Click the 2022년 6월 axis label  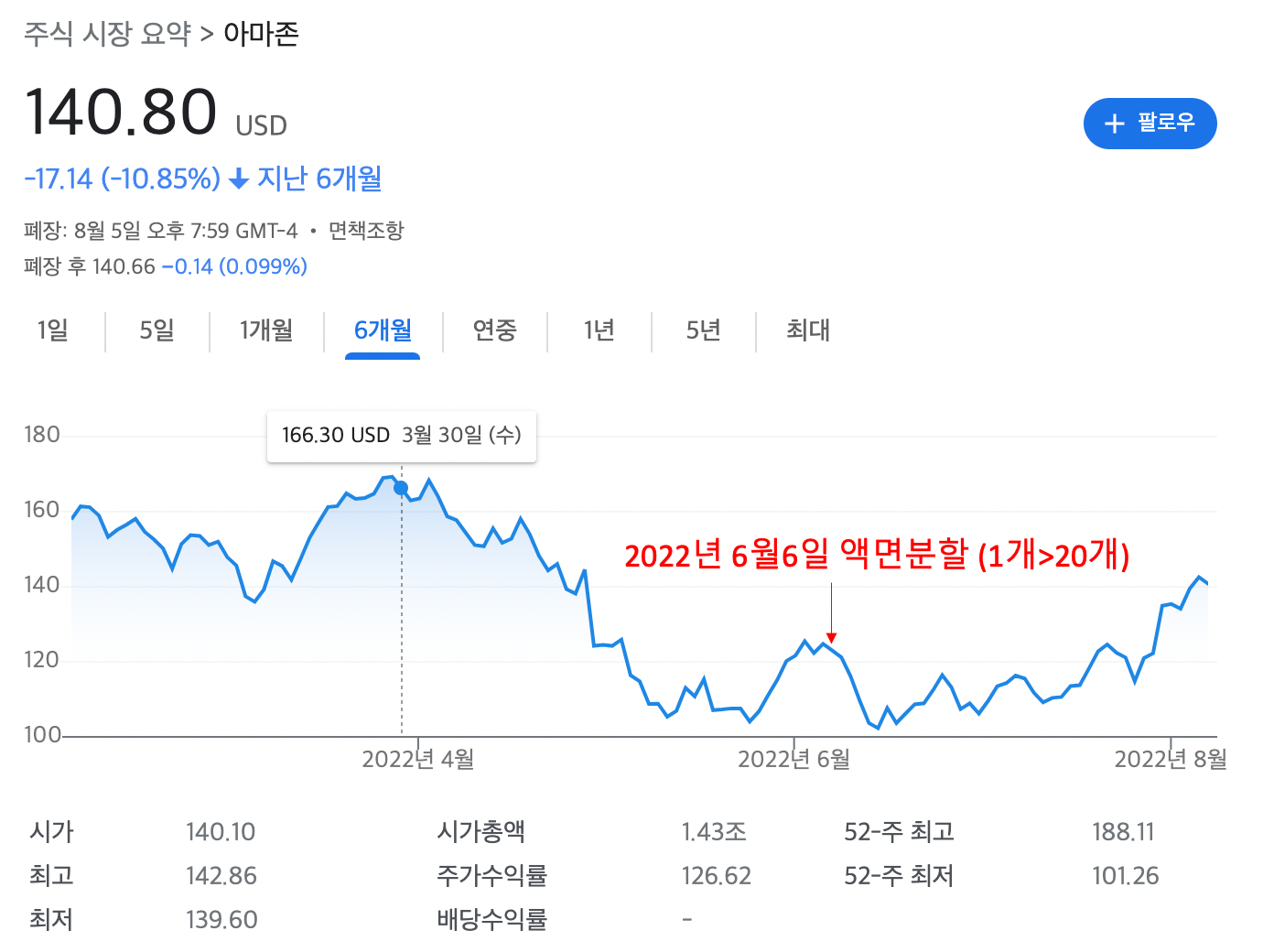(x=794, y=759)
